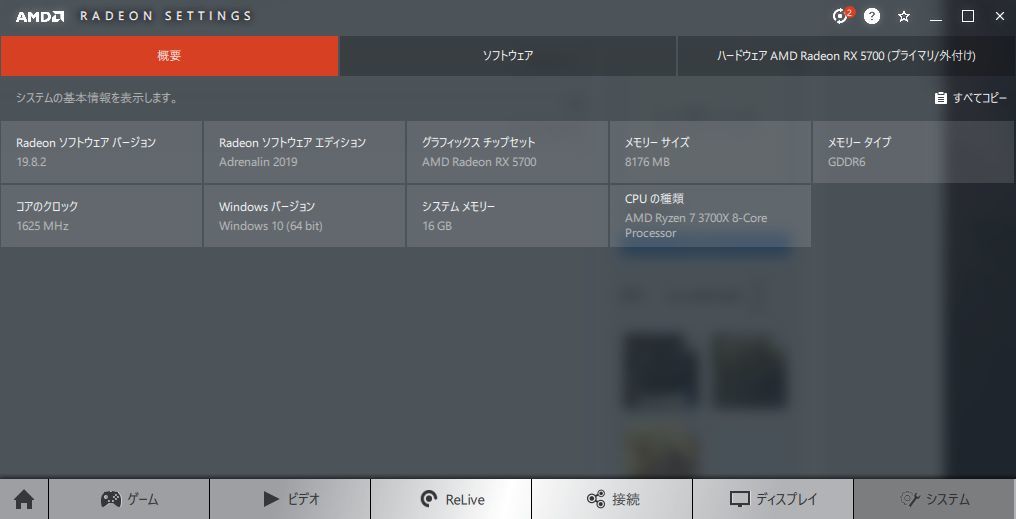1016x519 pixels.
Task: Click the clipboard copy-all icon
Action: click(x=940, y=98)
